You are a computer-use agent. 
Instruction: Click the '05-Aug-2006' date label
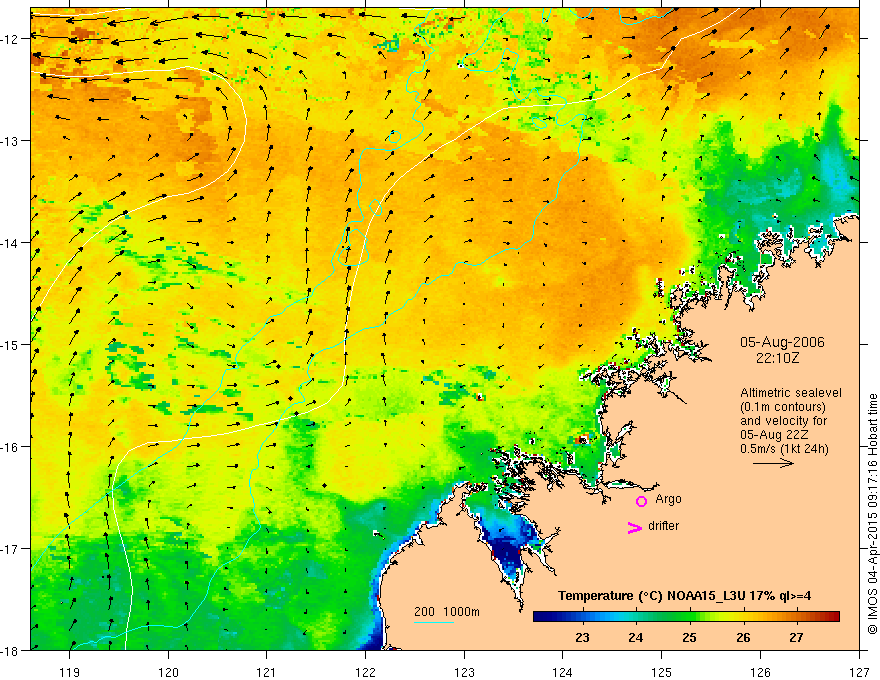[782, 342]
